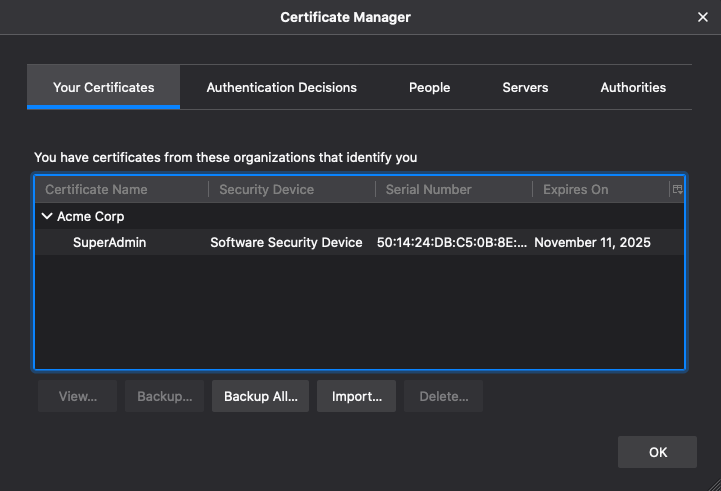Collapse the Acme Corp certificate group
This screenshot has height=491, width=721.
tap(46, 216)
